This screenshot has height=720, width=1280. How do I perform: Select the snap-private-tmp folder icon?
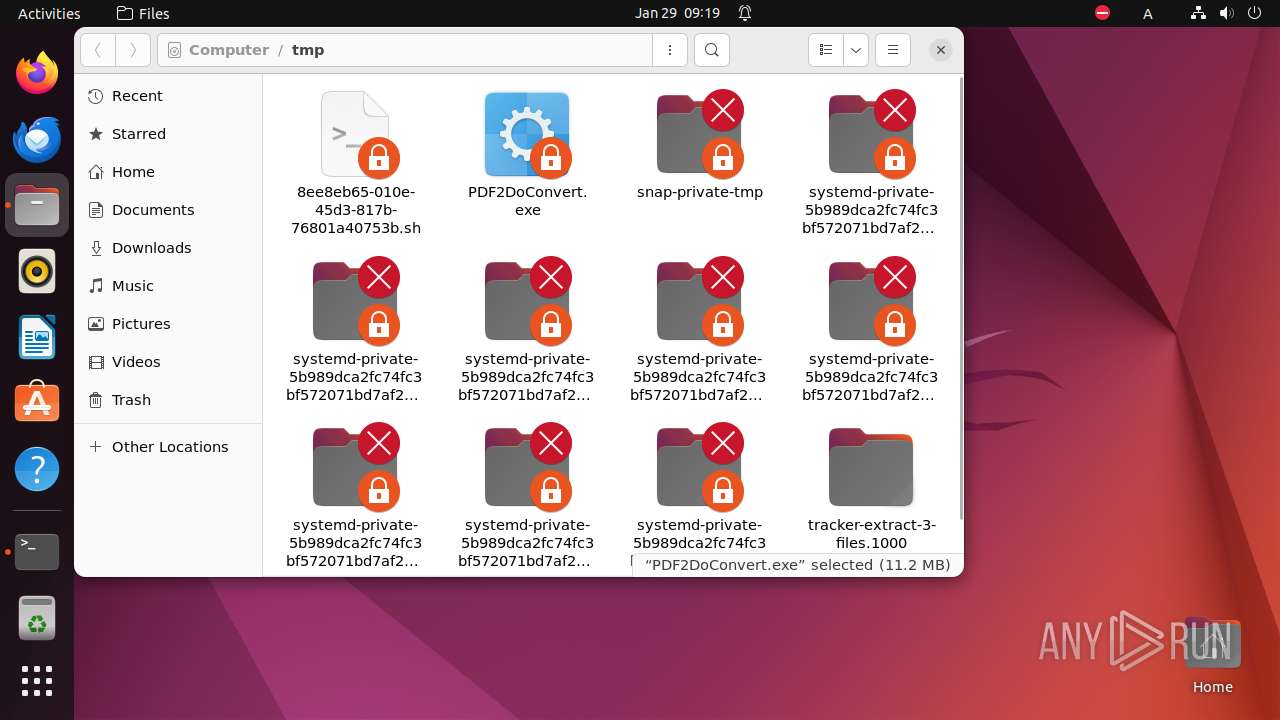(x=699, y=134)
